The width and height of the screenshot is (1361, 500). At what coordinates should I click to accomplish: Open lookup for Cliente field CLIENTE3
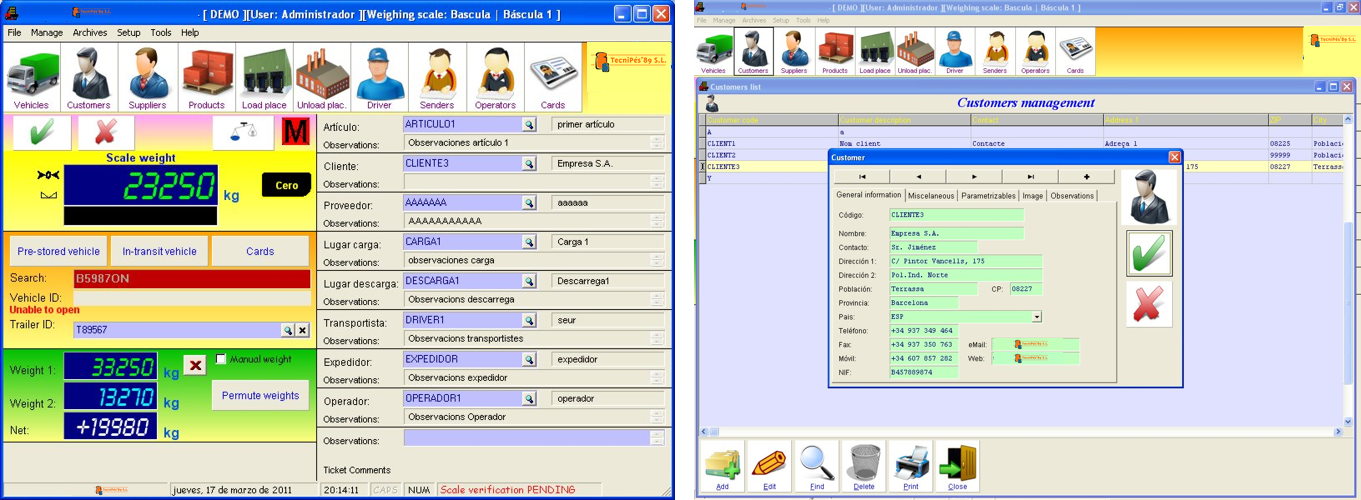tap(529, 163)
